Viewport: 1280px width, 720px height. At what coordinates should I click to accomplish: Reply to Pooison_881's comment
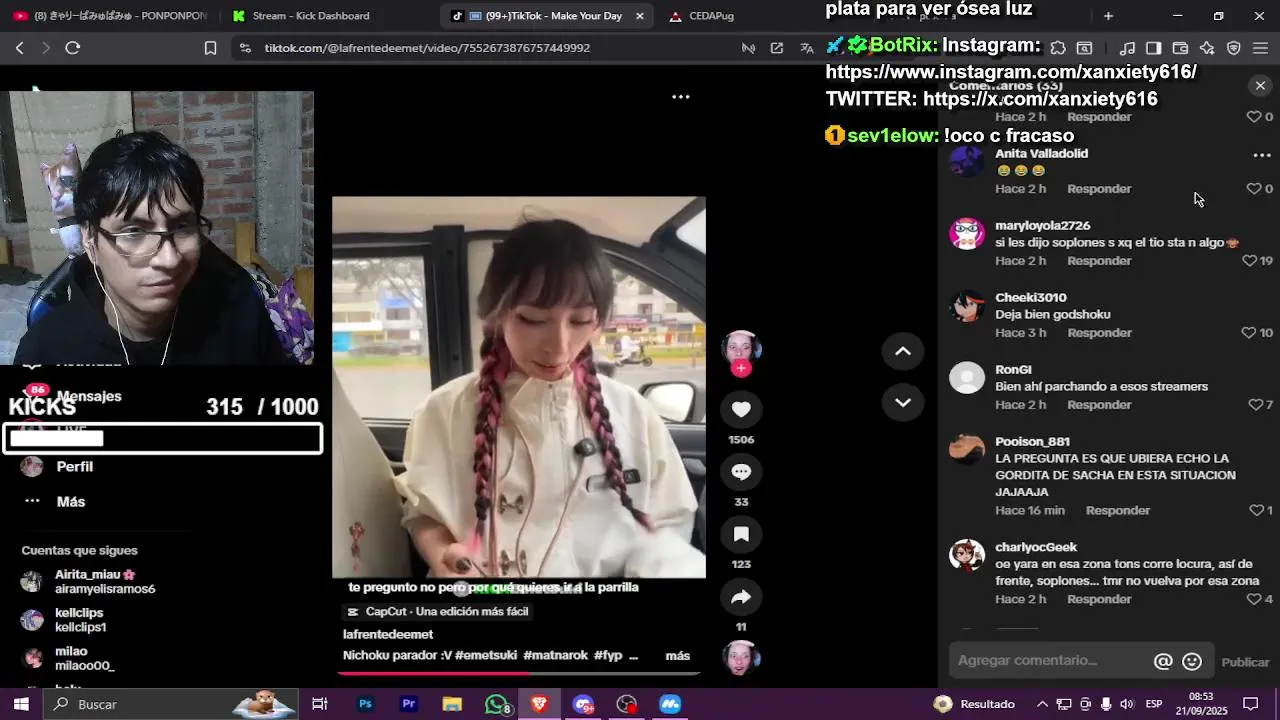[x=1117, y=511]
